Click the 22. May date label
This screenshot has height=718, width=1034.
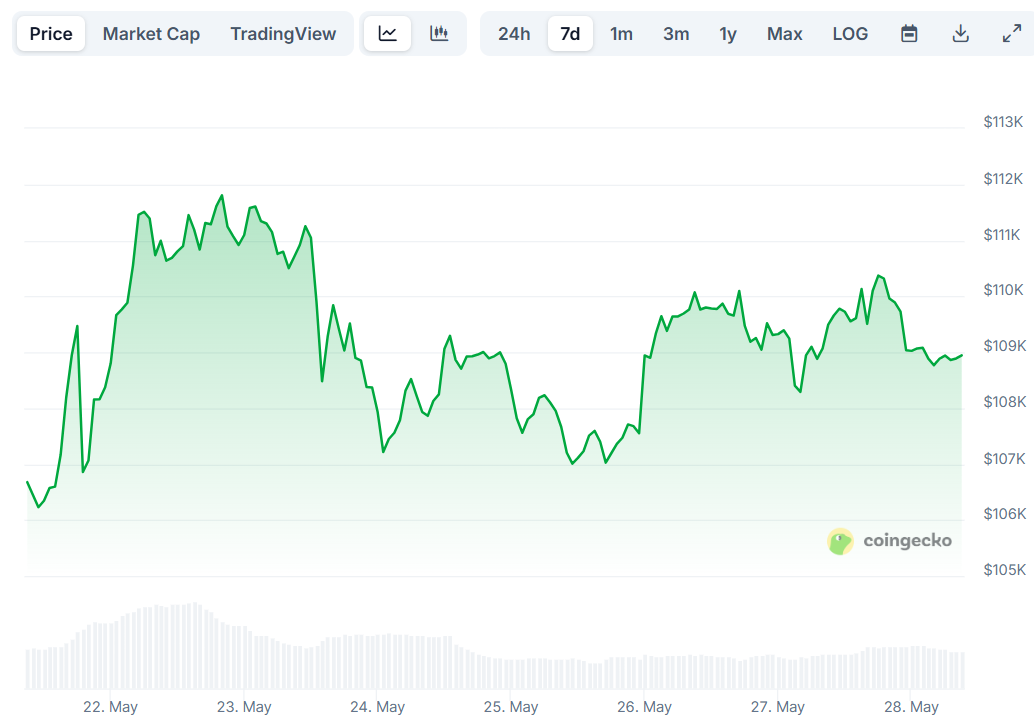click(110, 707)
